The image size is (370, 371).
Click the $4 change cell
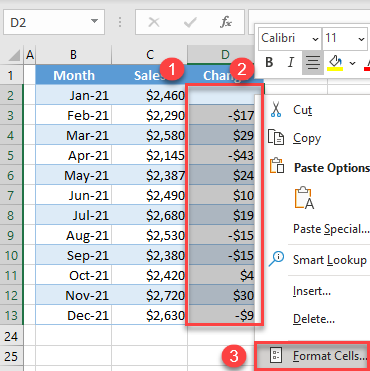point(222,275)
